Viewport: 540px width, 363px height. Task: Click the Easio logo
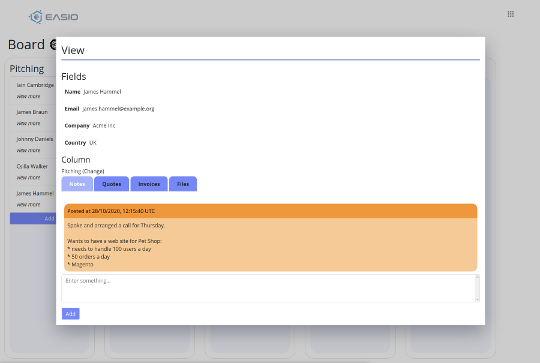53,17
